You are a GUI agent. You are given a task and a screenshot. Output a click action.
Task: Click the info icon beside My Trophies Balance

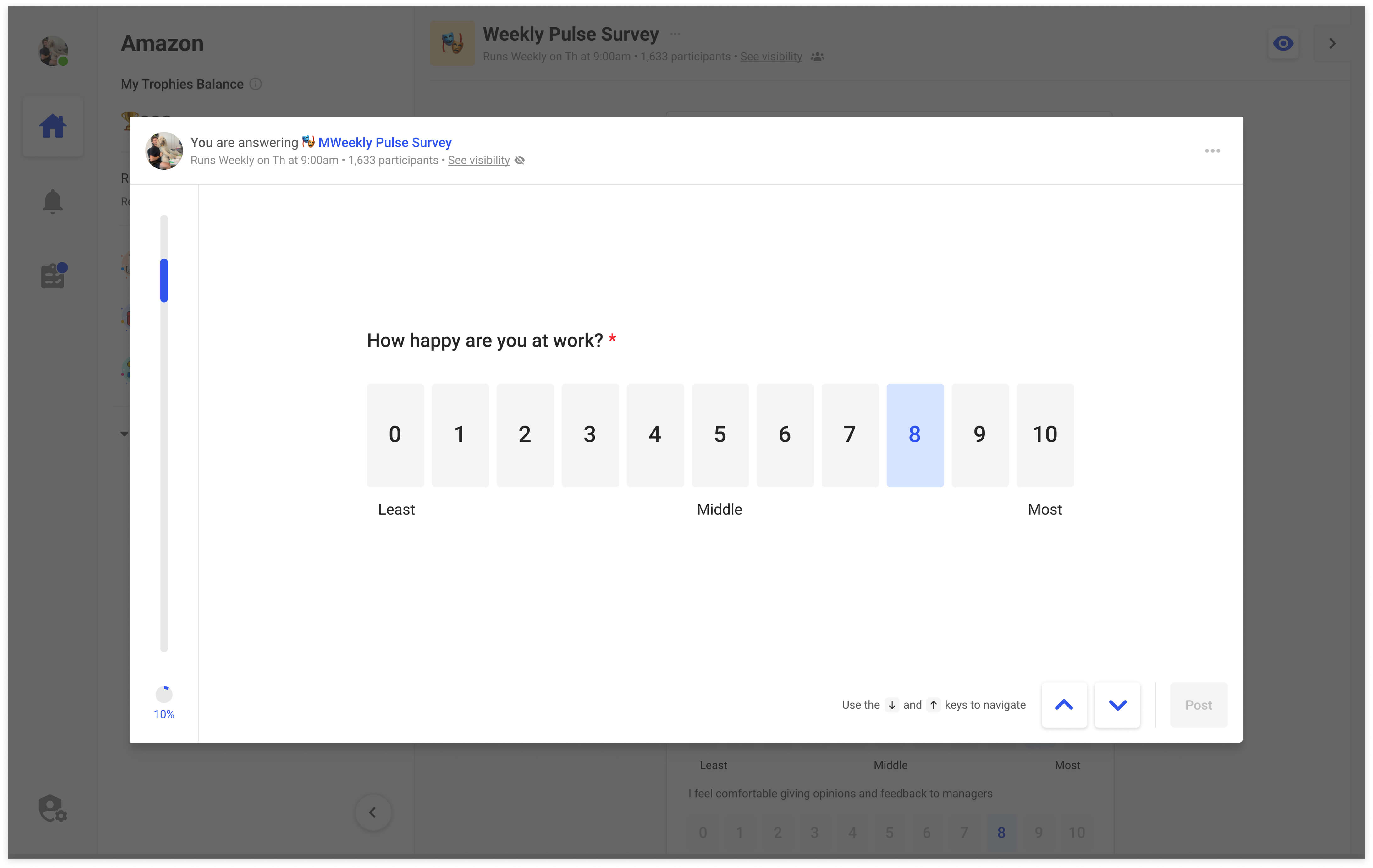coord(256,84)
